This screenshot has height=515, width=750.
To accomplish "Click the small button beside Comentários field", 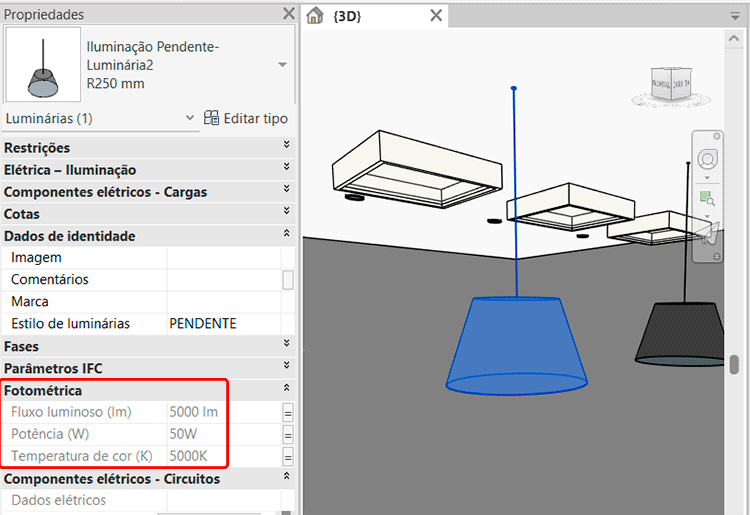I will click(x=288, y=280).
